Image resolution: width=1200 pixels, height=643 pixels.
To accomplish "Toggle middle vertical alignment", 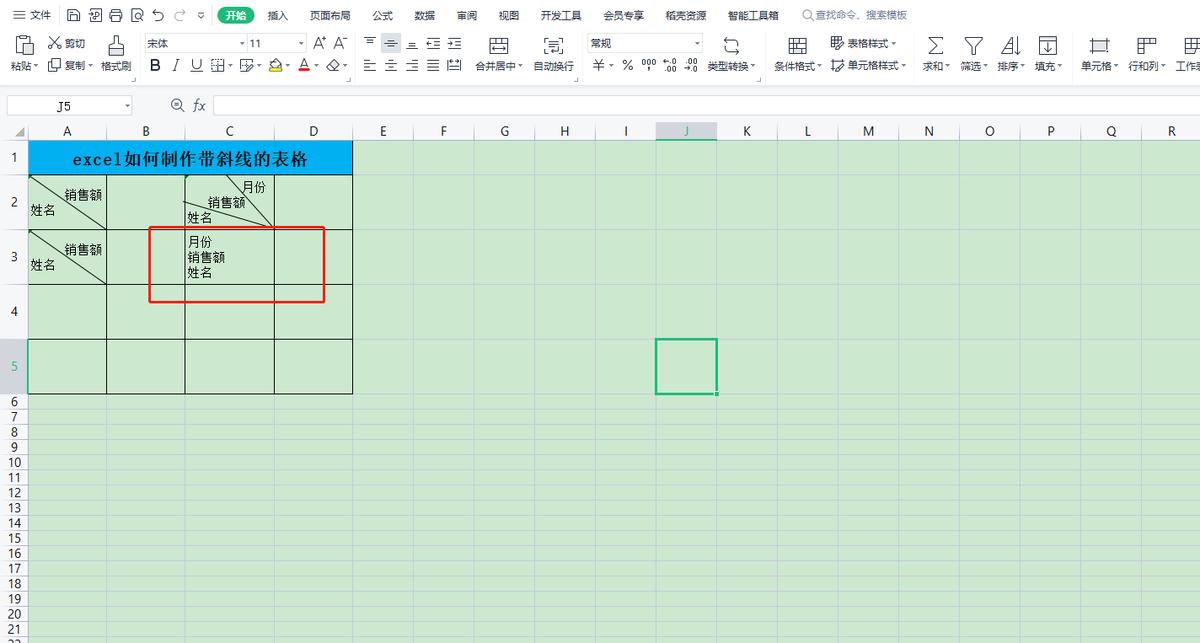I will [x=391, y=43].
